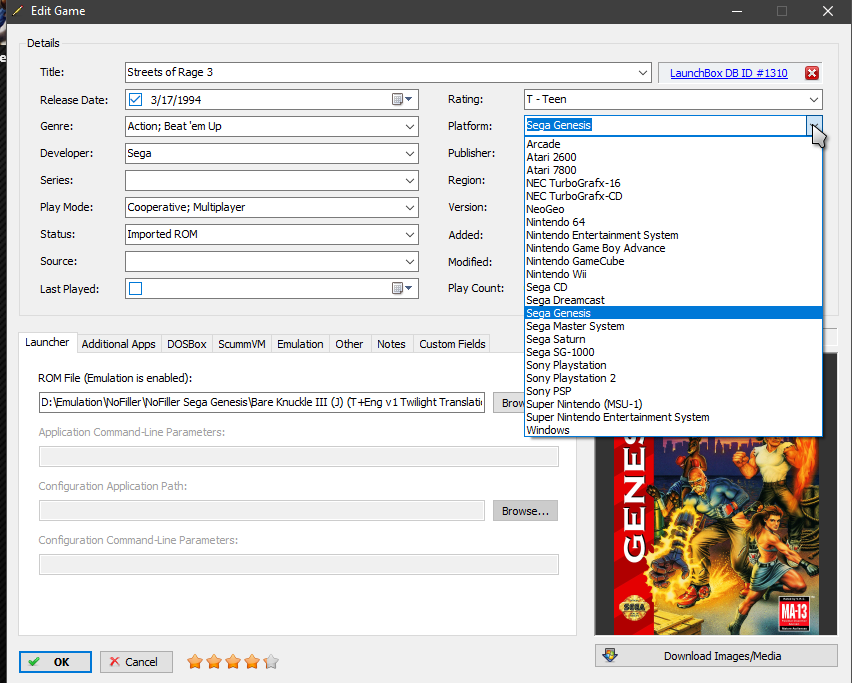Enable the Last Played checkbox
The height and width of the screenshot is (683, 852).
click(x=135, y=289)
